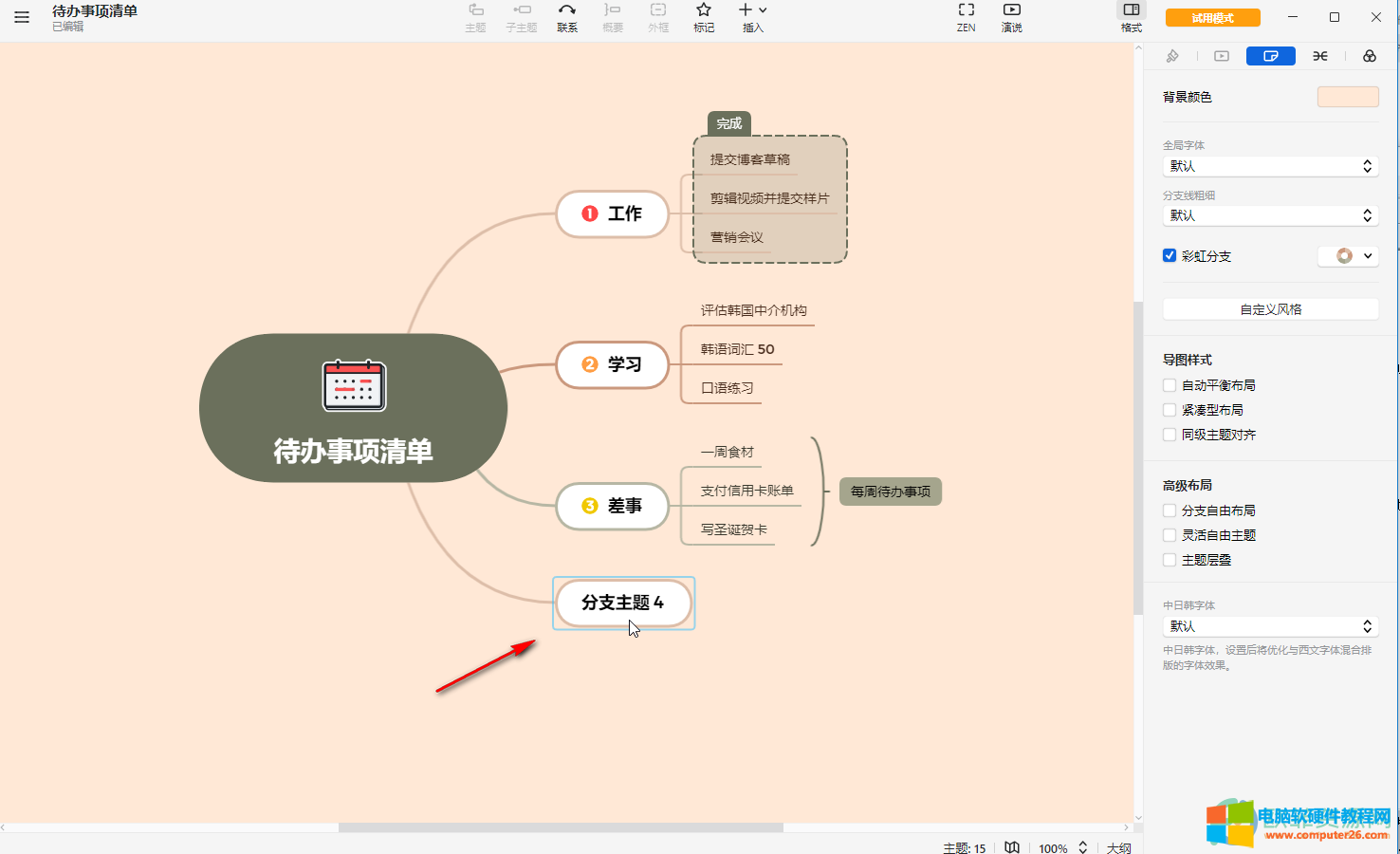Viewport: 1400px width, 854px height.
Task: Select subtopic 评估韩国中介机构
Action: coord(753,310)
